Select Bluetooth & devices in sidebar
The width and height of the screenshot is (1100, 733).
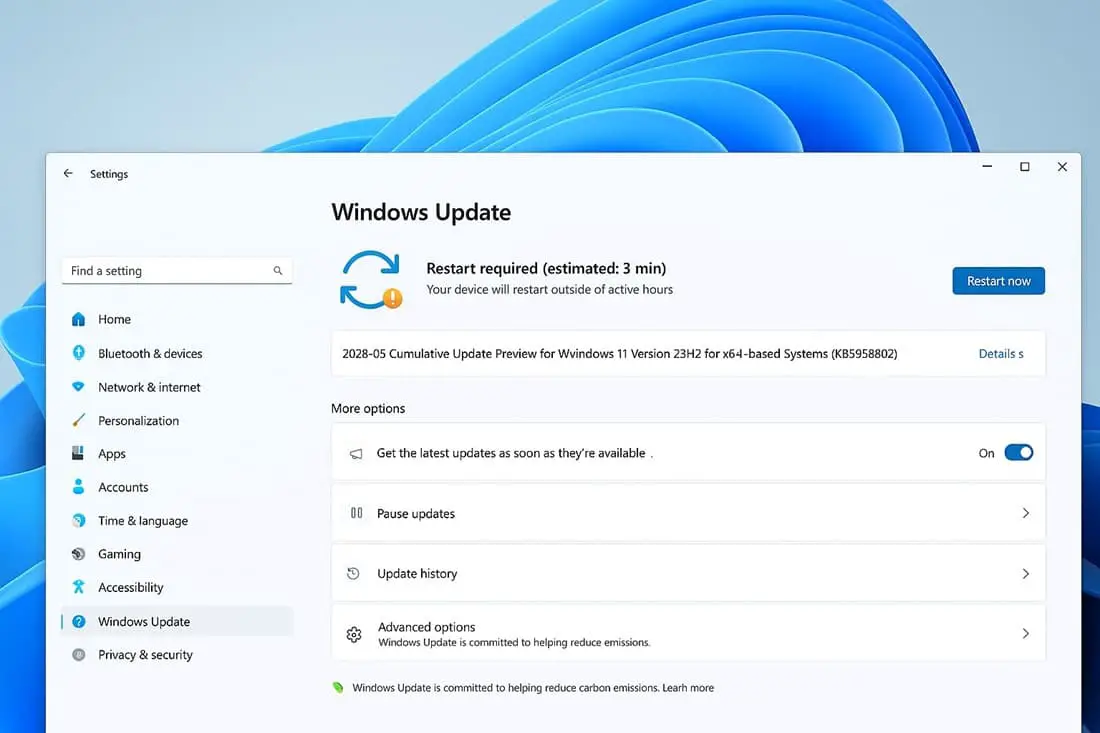click(177, 354)
